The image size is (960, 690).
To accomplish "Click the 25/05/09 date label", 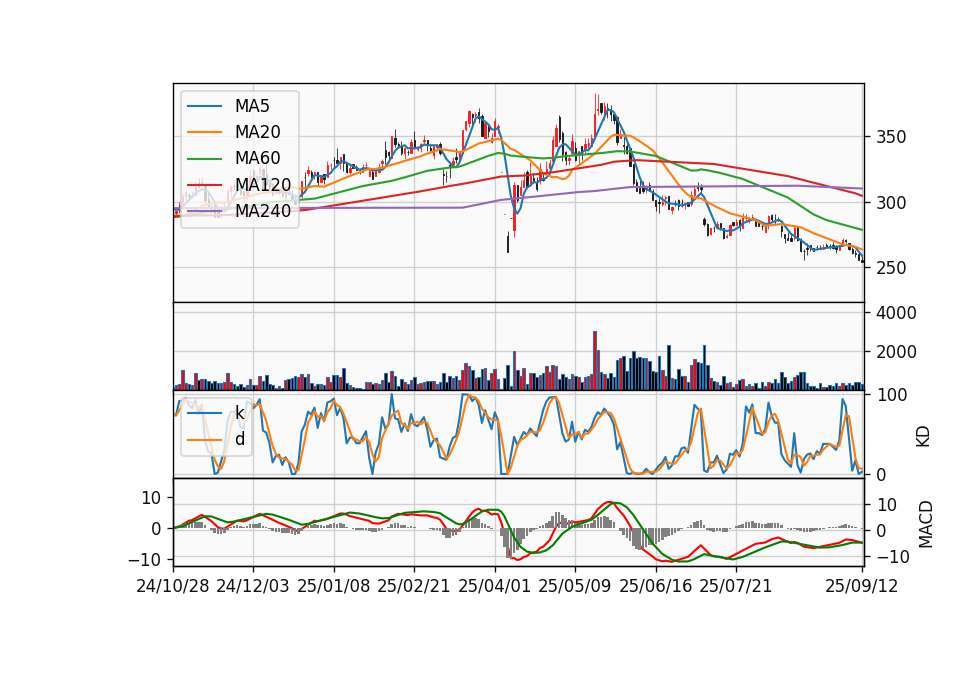I will click(x=575, y=586).
